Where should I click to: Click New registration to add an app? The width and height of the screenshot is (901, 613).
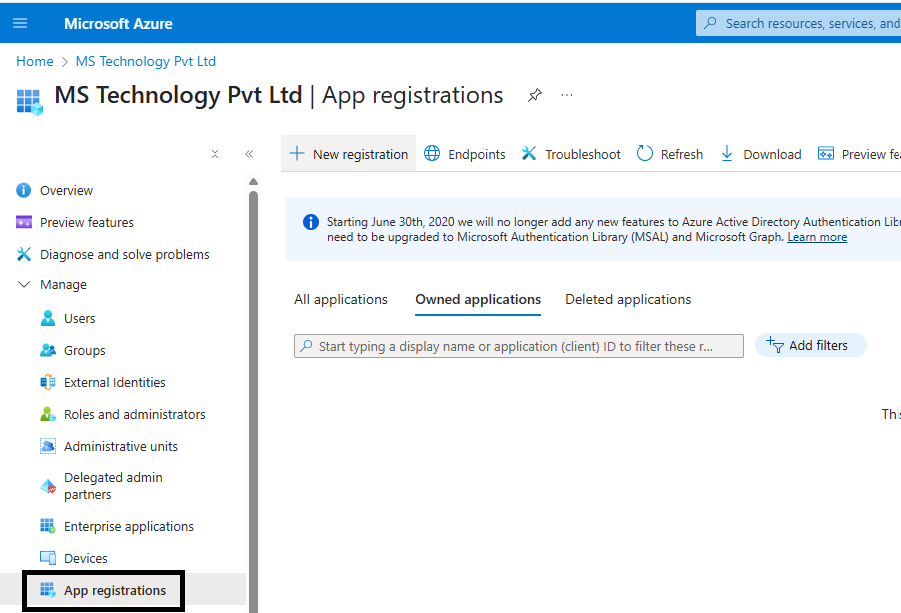click(x=348, y=154)
